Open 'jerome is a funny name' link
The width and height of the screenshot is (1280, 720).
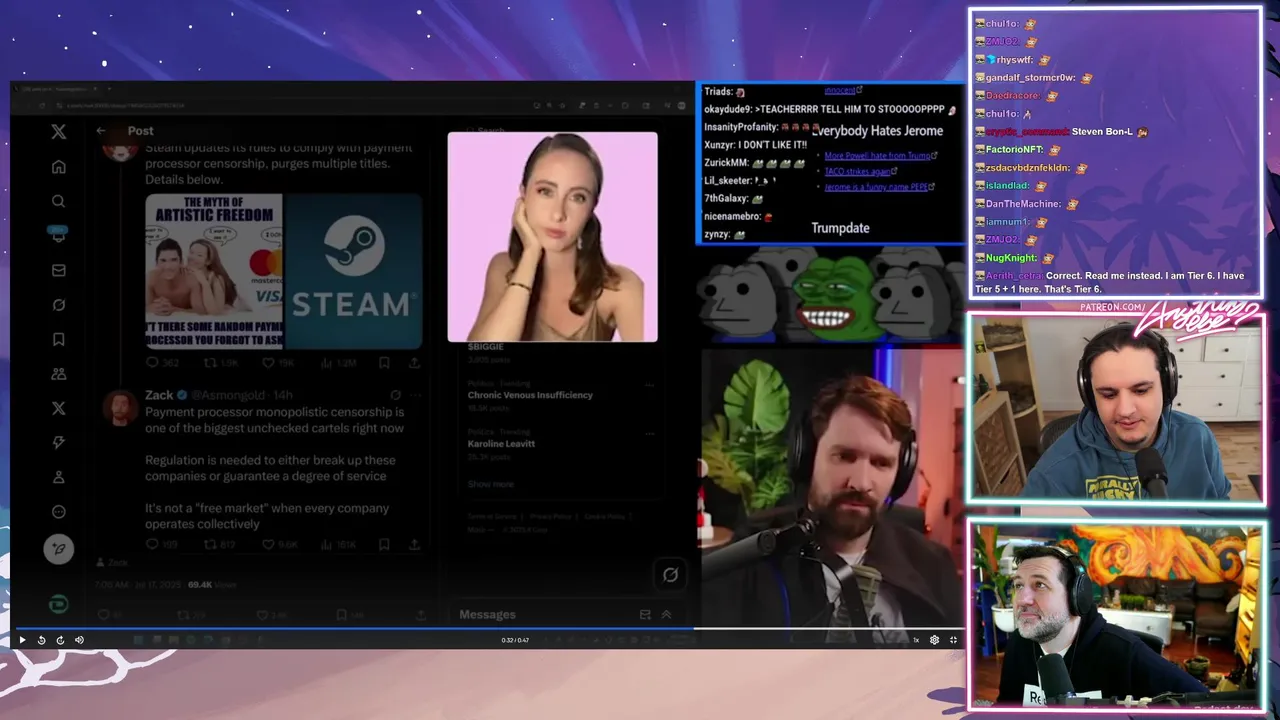click(878, 187)
